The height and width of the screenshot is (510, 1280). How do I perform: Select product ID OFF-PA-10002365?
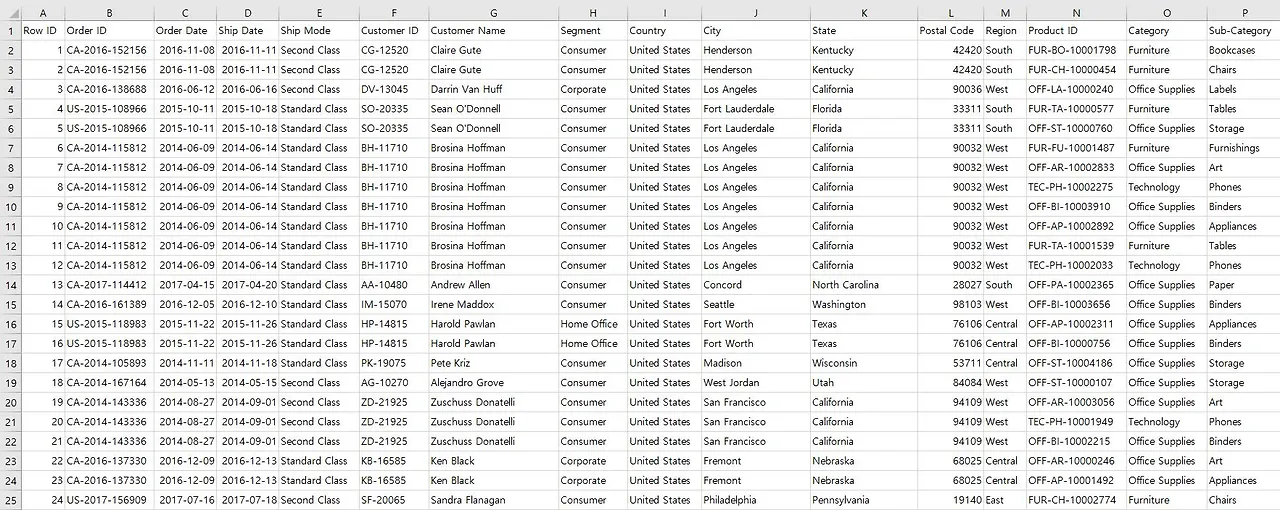pyautogui.click(x=1075, y=285)
